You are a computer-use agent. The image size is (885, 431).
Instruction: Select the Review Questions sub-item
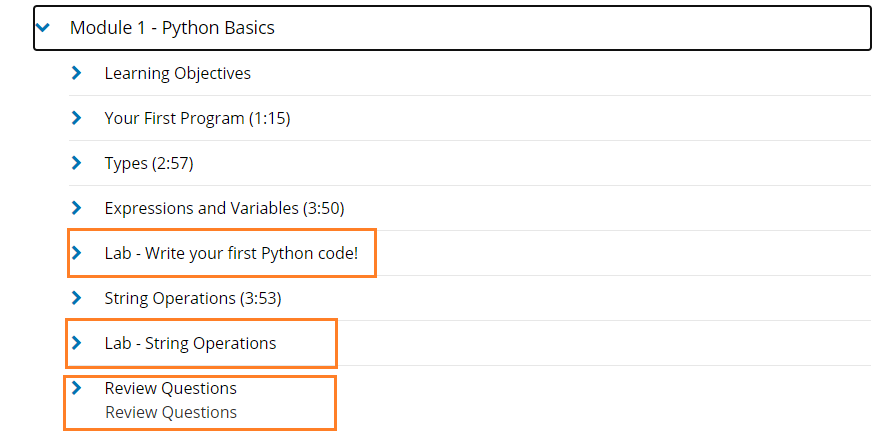(171, 412)
